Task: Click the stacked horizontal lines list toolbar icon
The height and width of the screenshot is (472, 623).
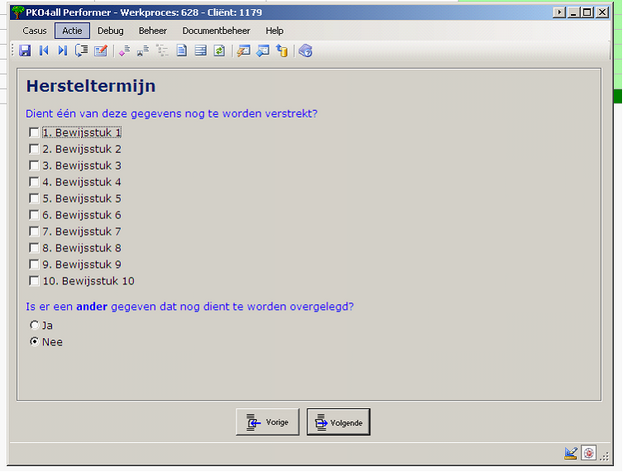Action: tap(201, 51)
